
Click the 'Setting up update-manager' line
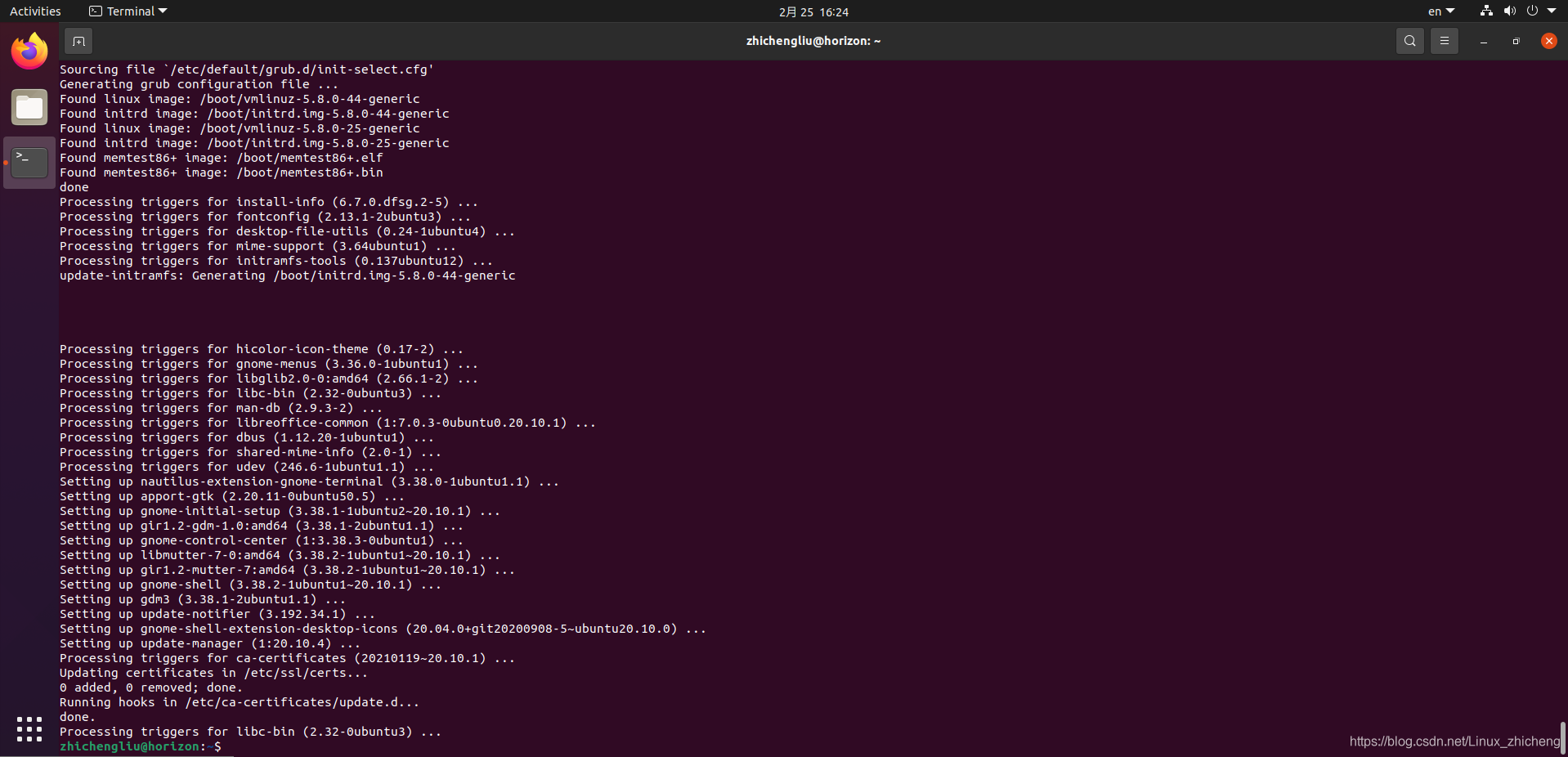(210, 643)
